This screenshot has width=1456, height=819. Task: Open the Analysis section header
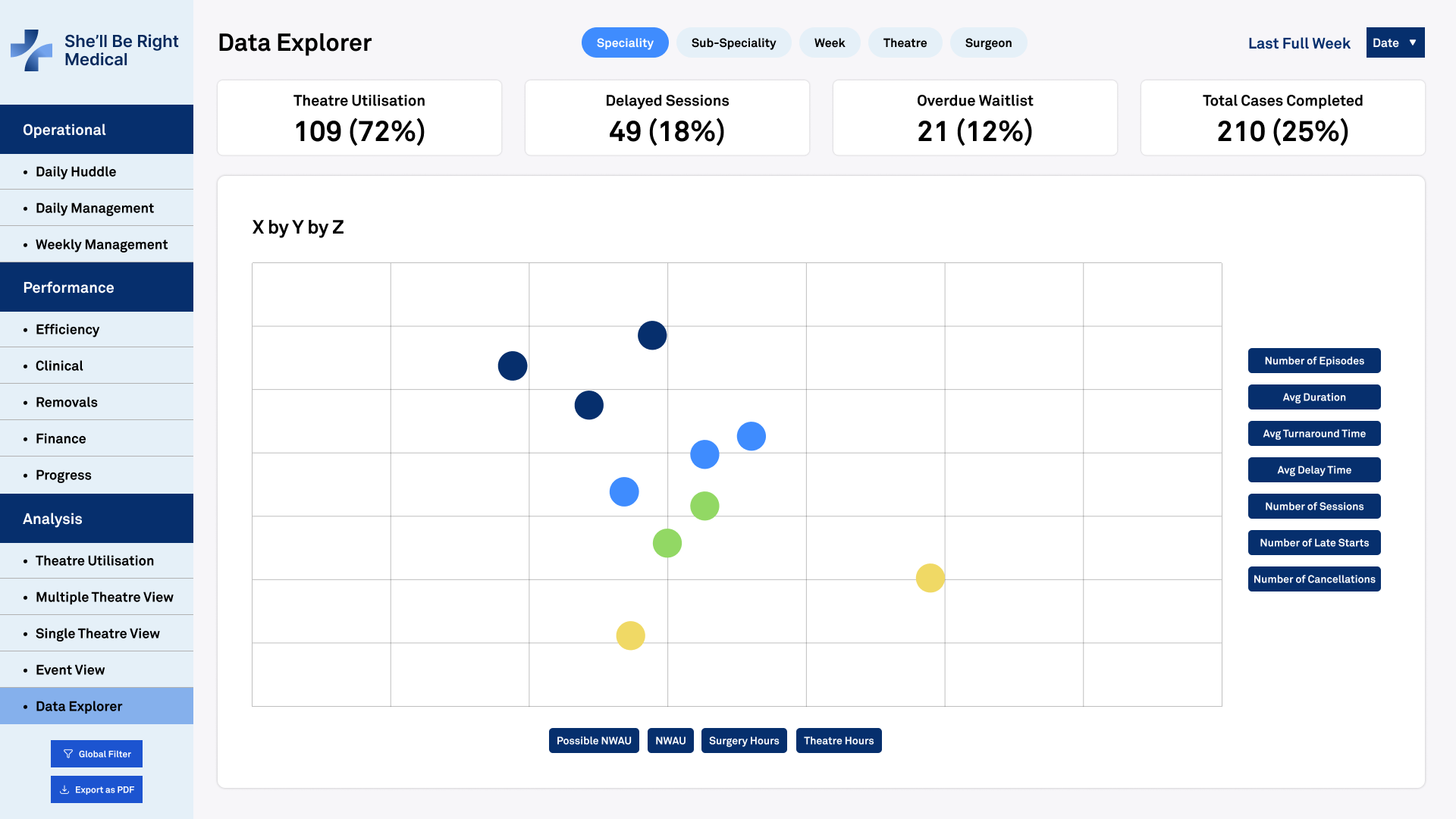[96, 519]
